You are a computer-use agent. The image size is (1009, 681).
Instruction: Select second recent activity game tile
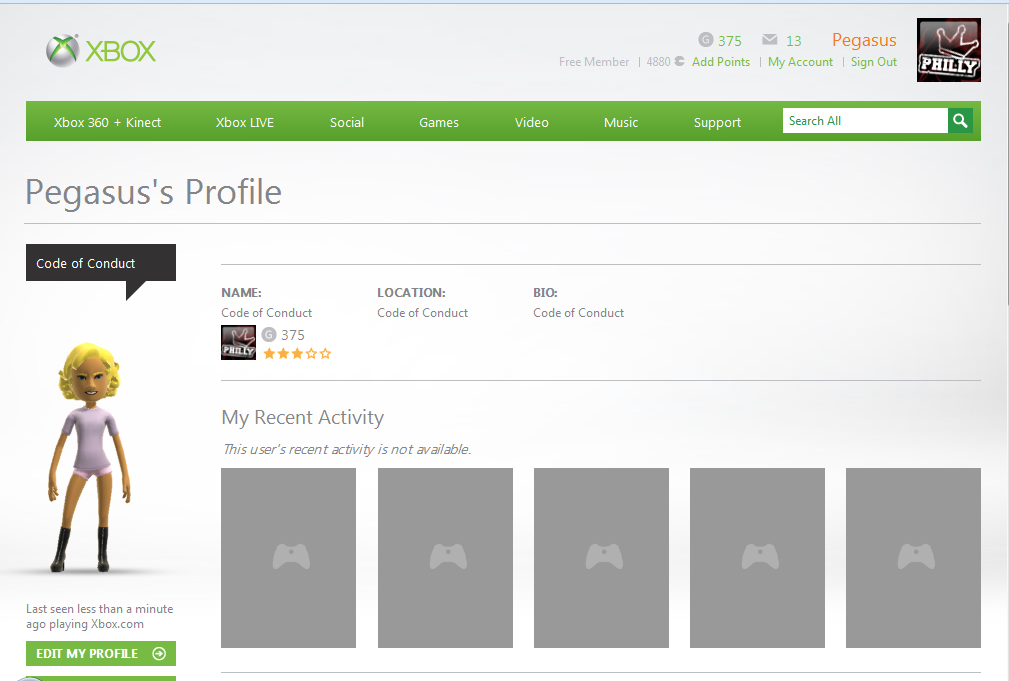[x=445, y=557]
